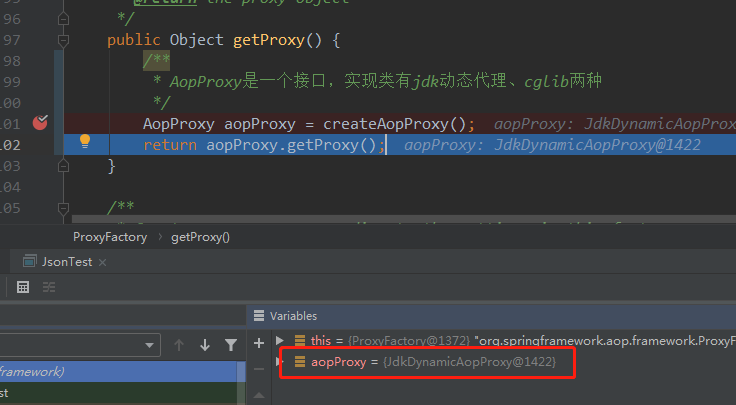The height and width of the screenshot is (405, 736).
Task: Select getProxy() in the breadcrumb
Action: 200,237
